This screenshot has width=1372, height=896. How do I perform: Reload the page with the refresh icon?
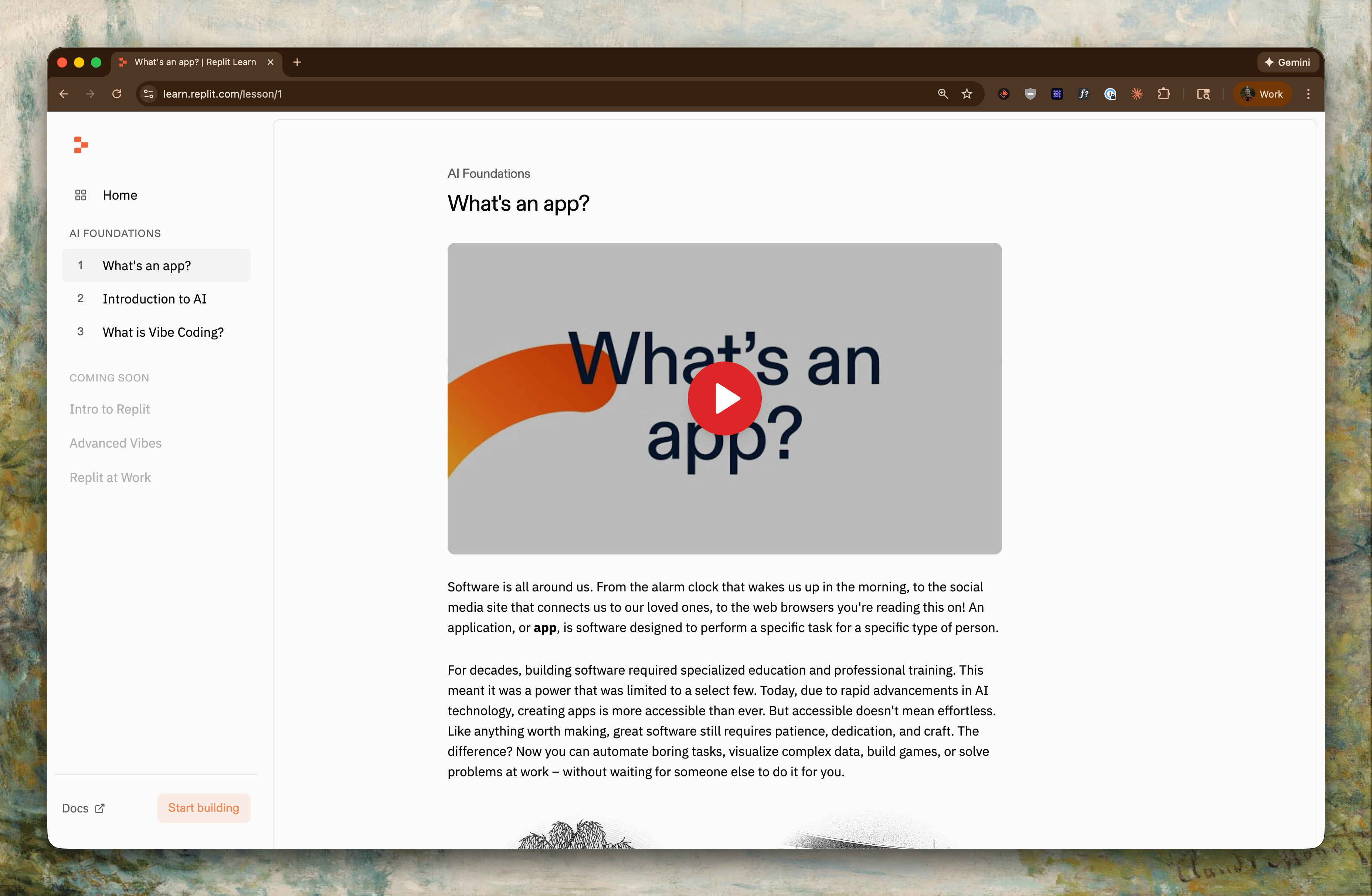click(x=117, y=94)
